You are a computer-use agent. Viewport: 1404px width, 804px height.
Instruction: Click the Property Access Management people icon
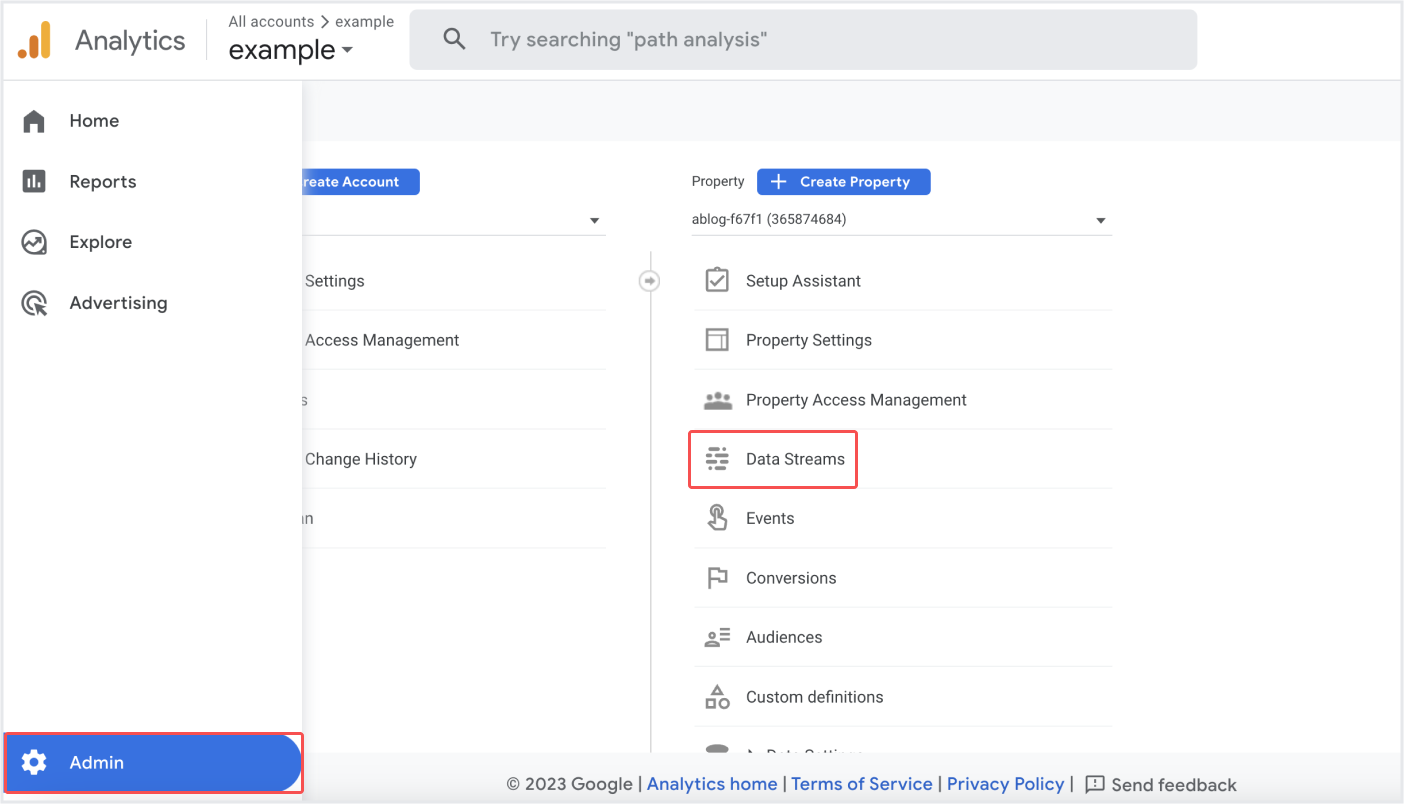tap(718, 400)
